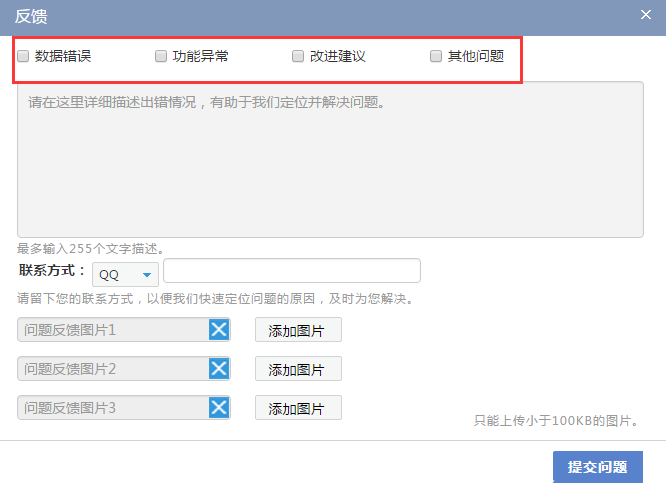
Task: Click the 问题反馈图片1 file field
Action: click(x=112, y=330)
